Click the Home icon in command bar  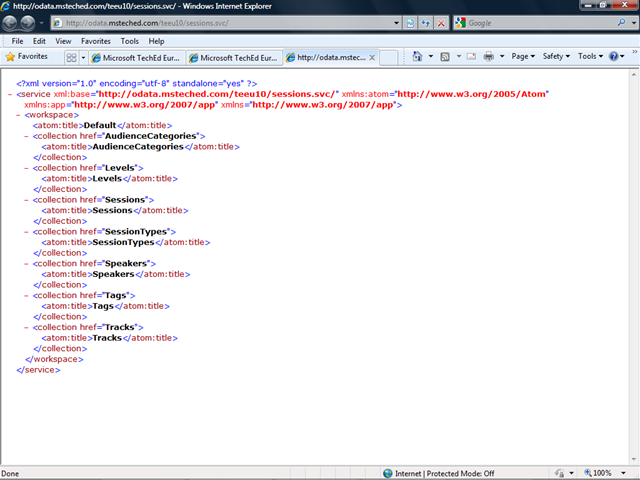pos(418,57)
